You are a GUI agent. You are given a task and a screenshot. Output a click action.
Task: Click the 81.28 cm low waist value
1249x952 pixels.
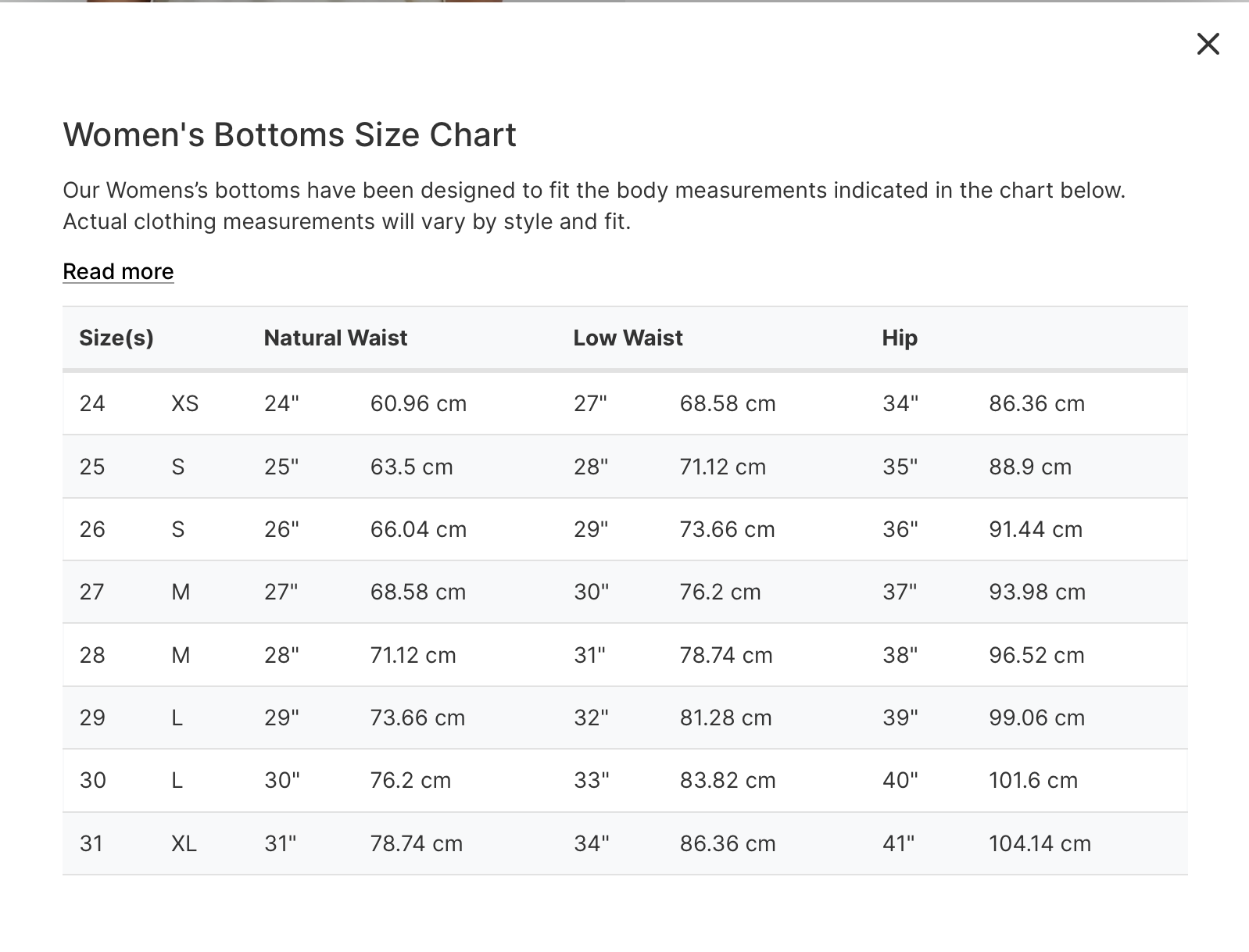(725, 718)
